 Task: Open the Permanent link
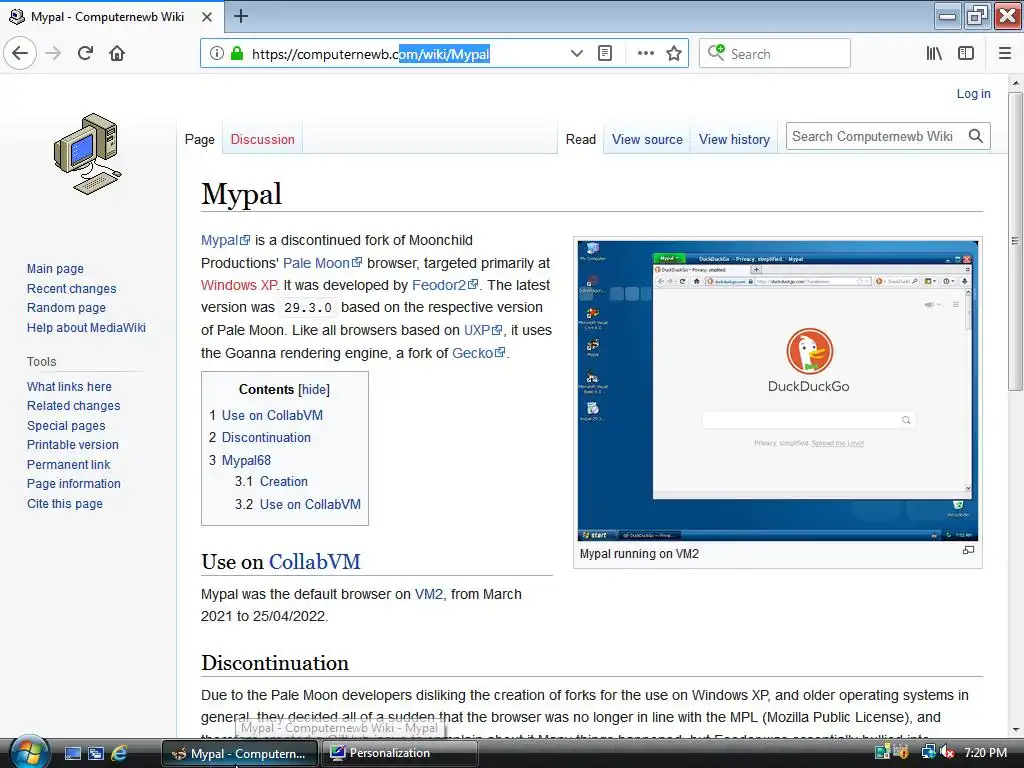pos(69,464)
